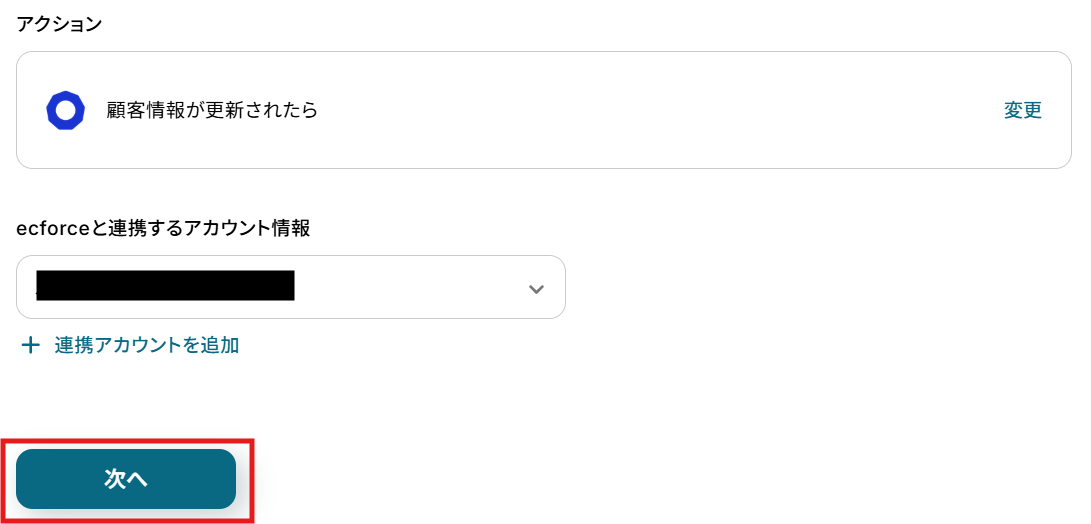Open the ecforce account dropdown
The height and width of the screenshot is (524, 1091).
(x=290, y=287)
